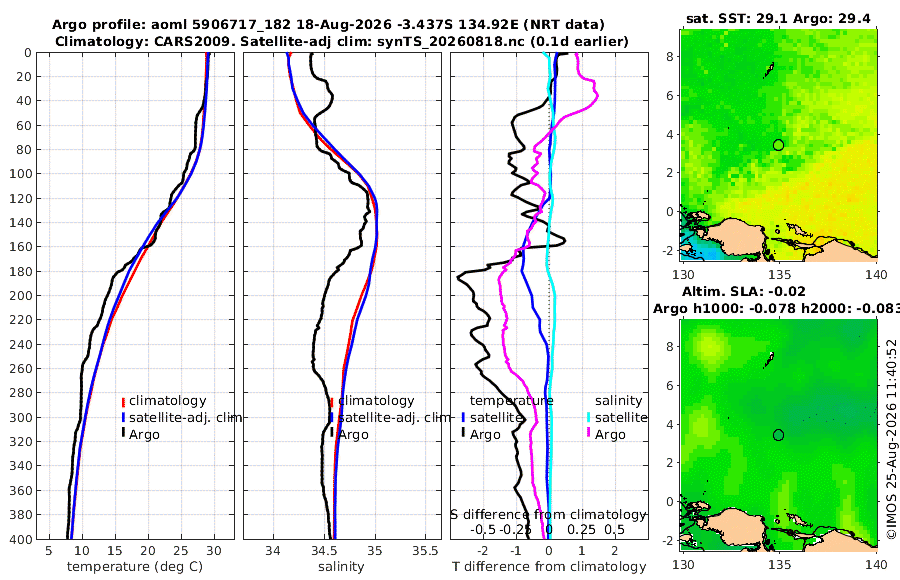Image resolution: width=900 pixels, height=580 pixels.
Task: Click the 'sat. SST: 29.1 Argo: 29.4' heading
Action: click(x=778, y=18)
